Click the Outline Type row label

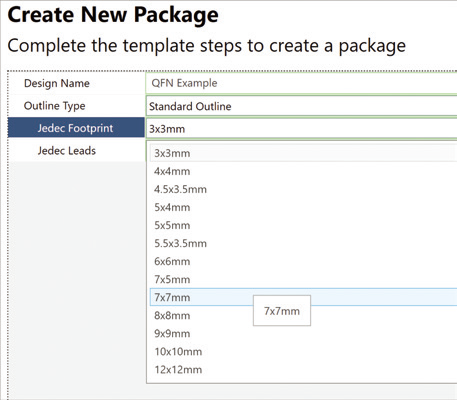55,106
